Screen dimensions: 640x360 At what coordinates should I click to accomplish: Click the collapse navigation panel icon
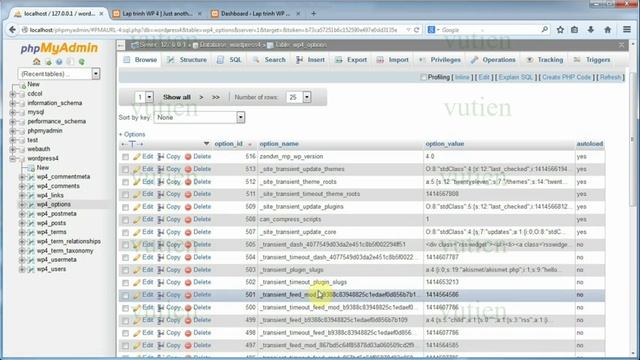point(121,45)
